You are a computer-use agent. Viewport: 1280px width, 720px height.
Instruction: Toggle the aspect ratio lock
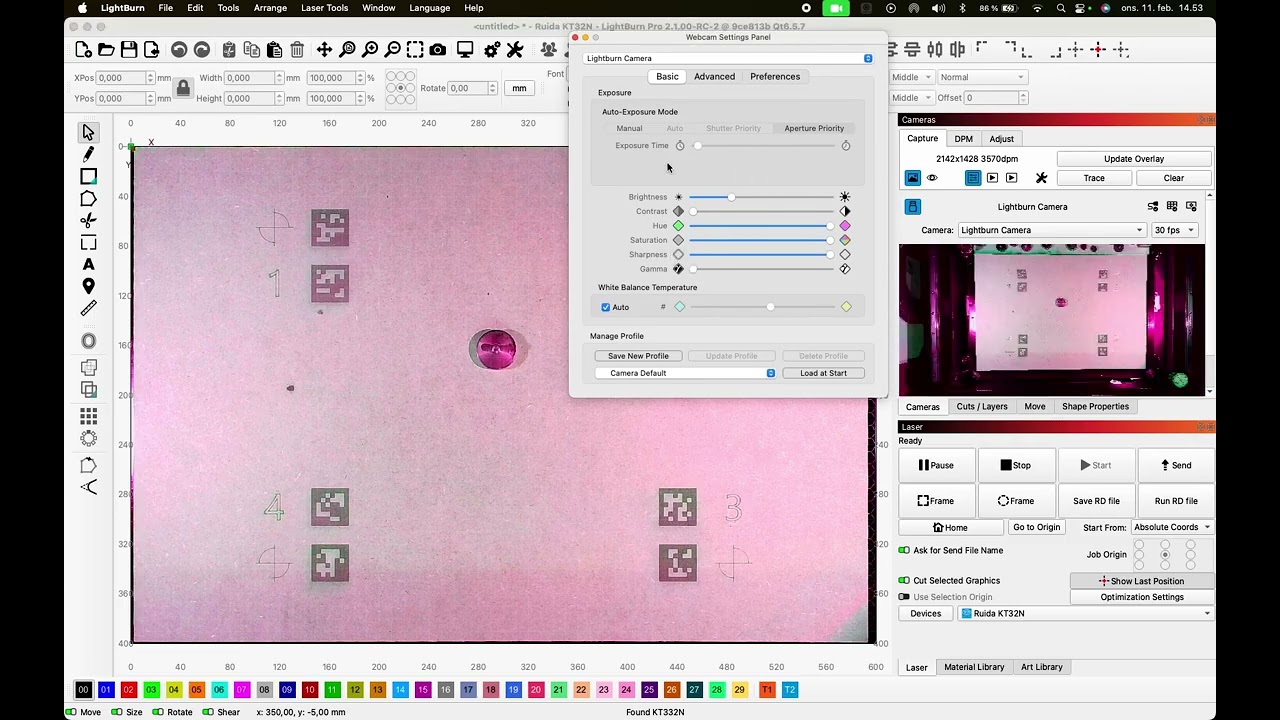183,88
